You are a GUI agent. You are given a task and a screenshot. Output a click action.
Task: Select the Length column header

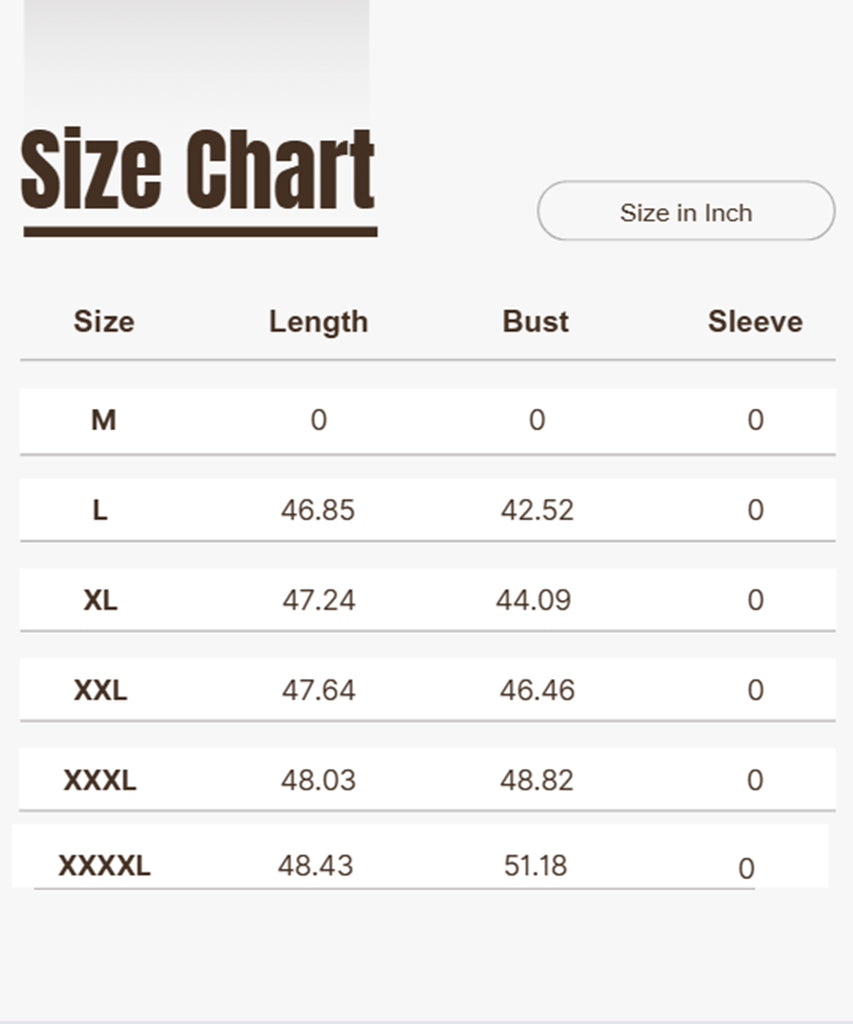point(318,322)
